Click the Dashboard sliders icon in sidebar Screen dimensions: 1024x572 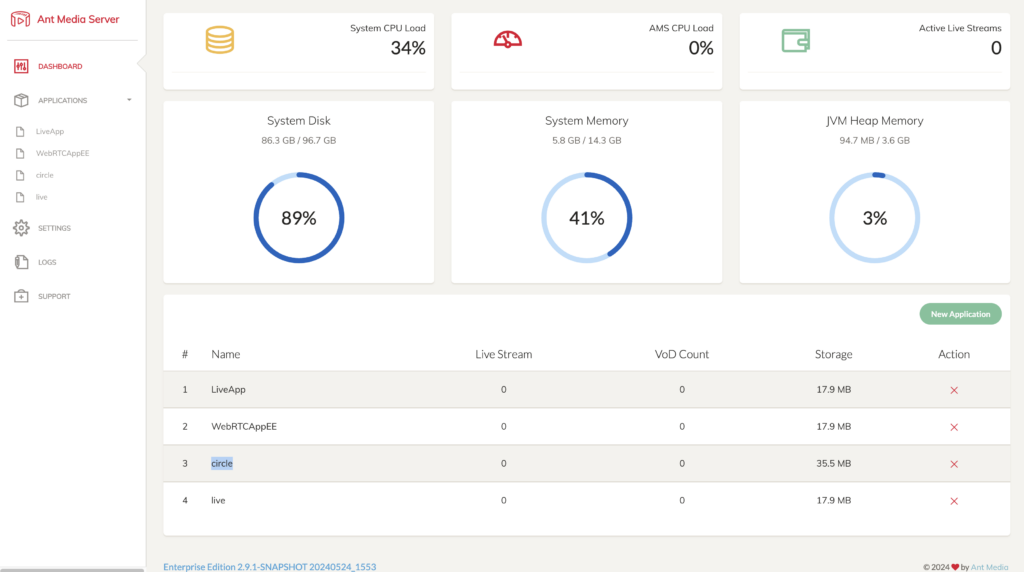(x=21, y=66)
